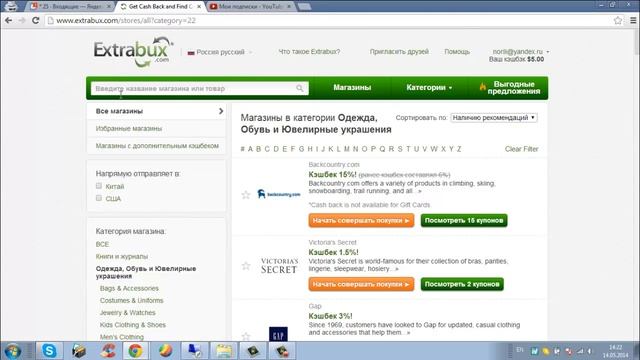
Task: Open the Windows Start menu
Action: click(12, 351)
